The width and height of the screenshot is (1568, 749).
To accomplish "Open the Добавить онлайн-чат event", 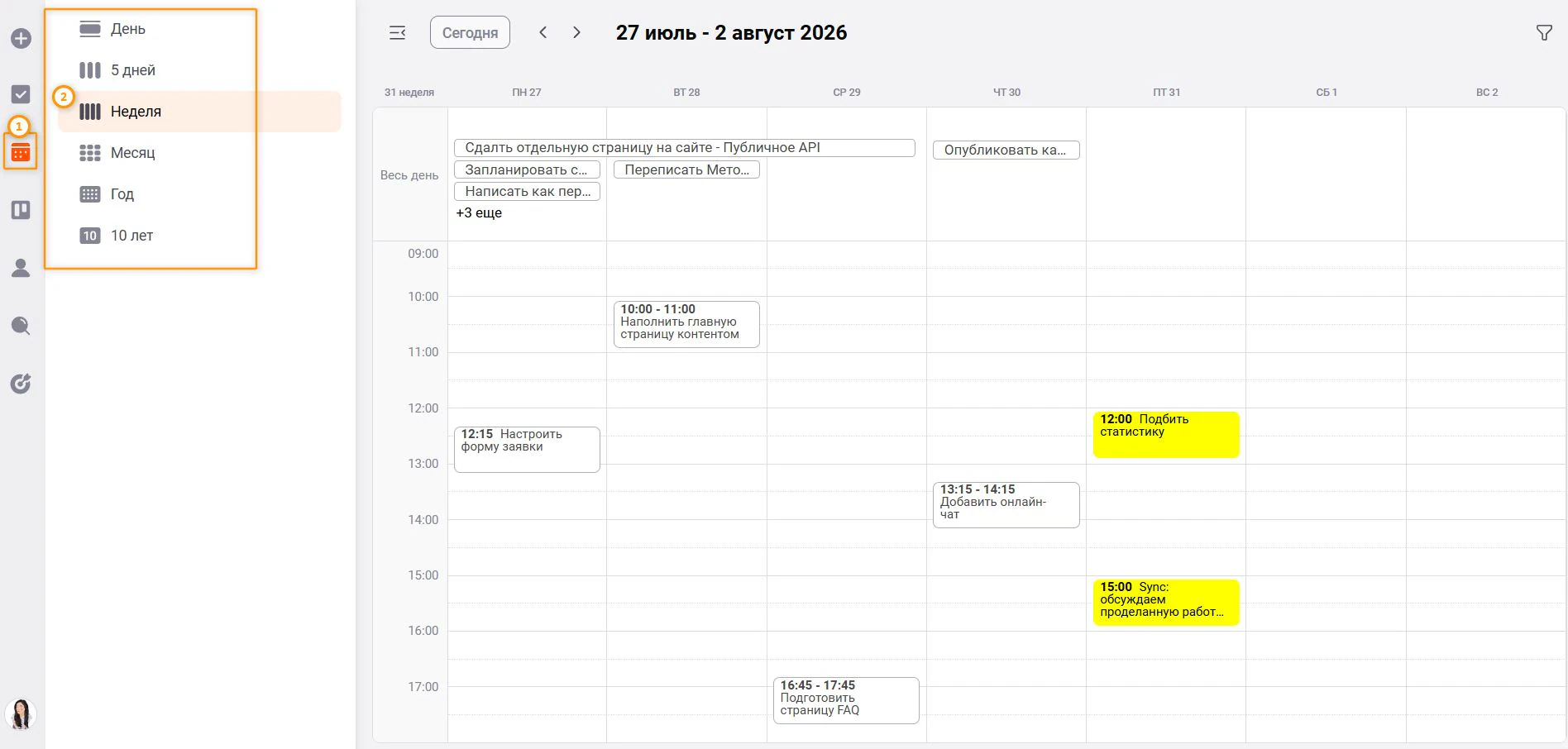I will click(x=1006, y=504).
